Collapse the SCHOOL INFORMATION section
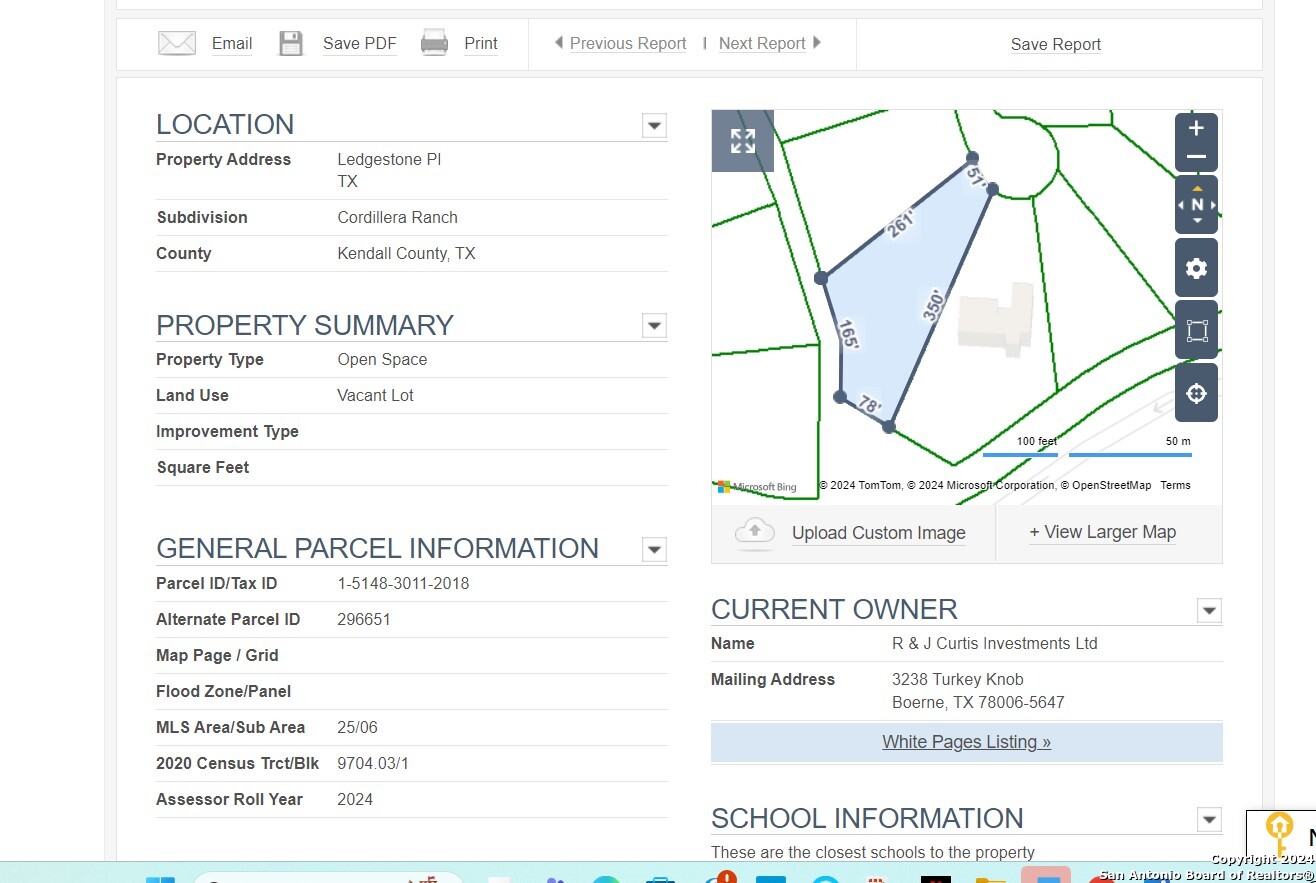Image resolution: width=1316 pixels, height=883 pixels. (1209, 819)
